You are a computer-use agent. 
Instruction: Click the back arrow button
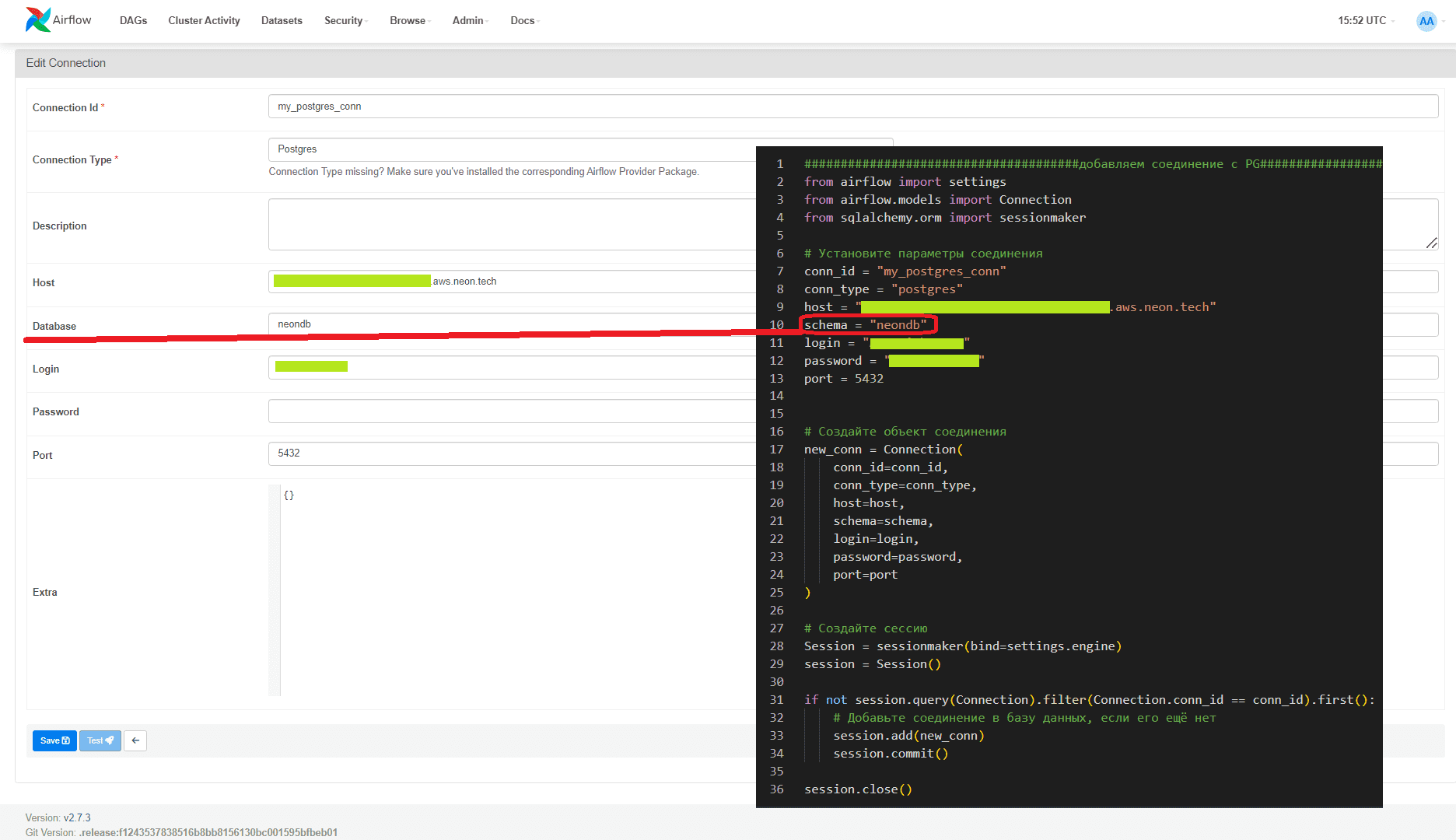click(x=135, y=740)
